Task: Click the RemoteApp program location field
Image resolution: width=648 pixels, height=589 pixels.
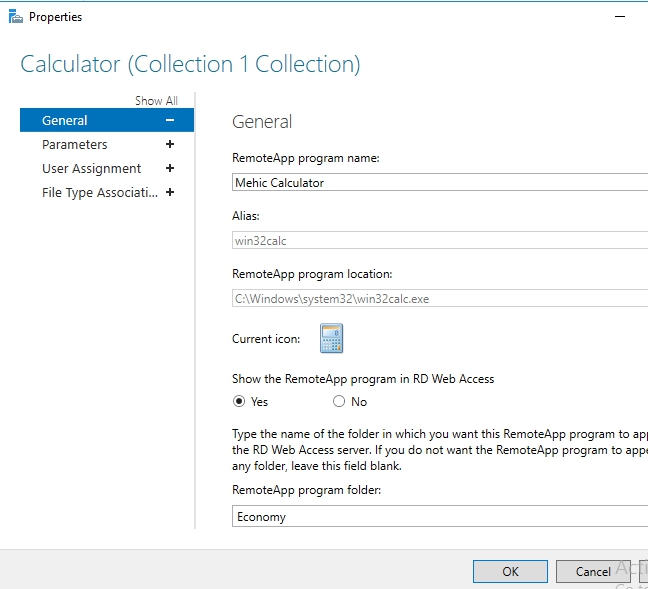Action: [440, 298]
